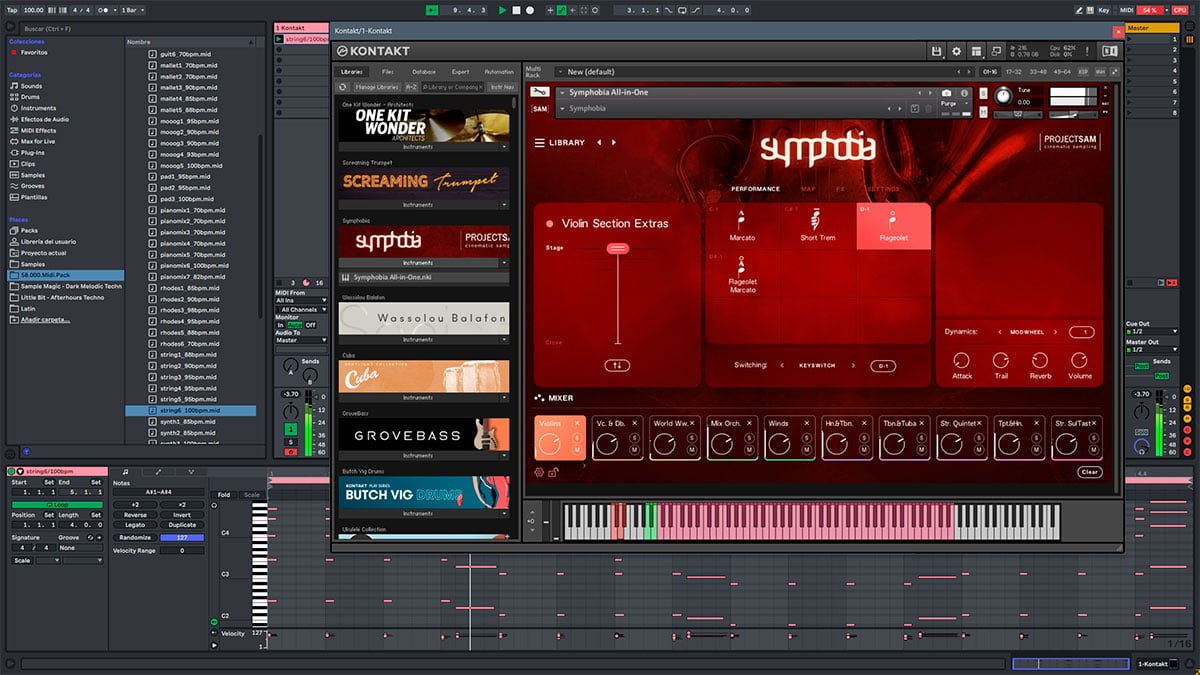Click previous Switching mode arrow beside KEYSWITCH
The image size is (1200, 675).
click(x=782, y=366)
